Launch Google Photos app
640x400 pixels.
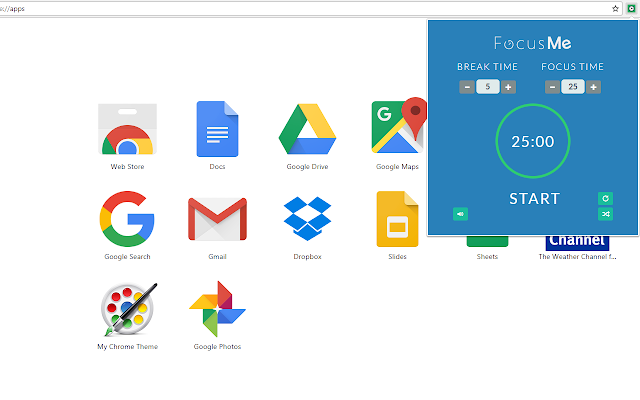(x=217, y=309)
